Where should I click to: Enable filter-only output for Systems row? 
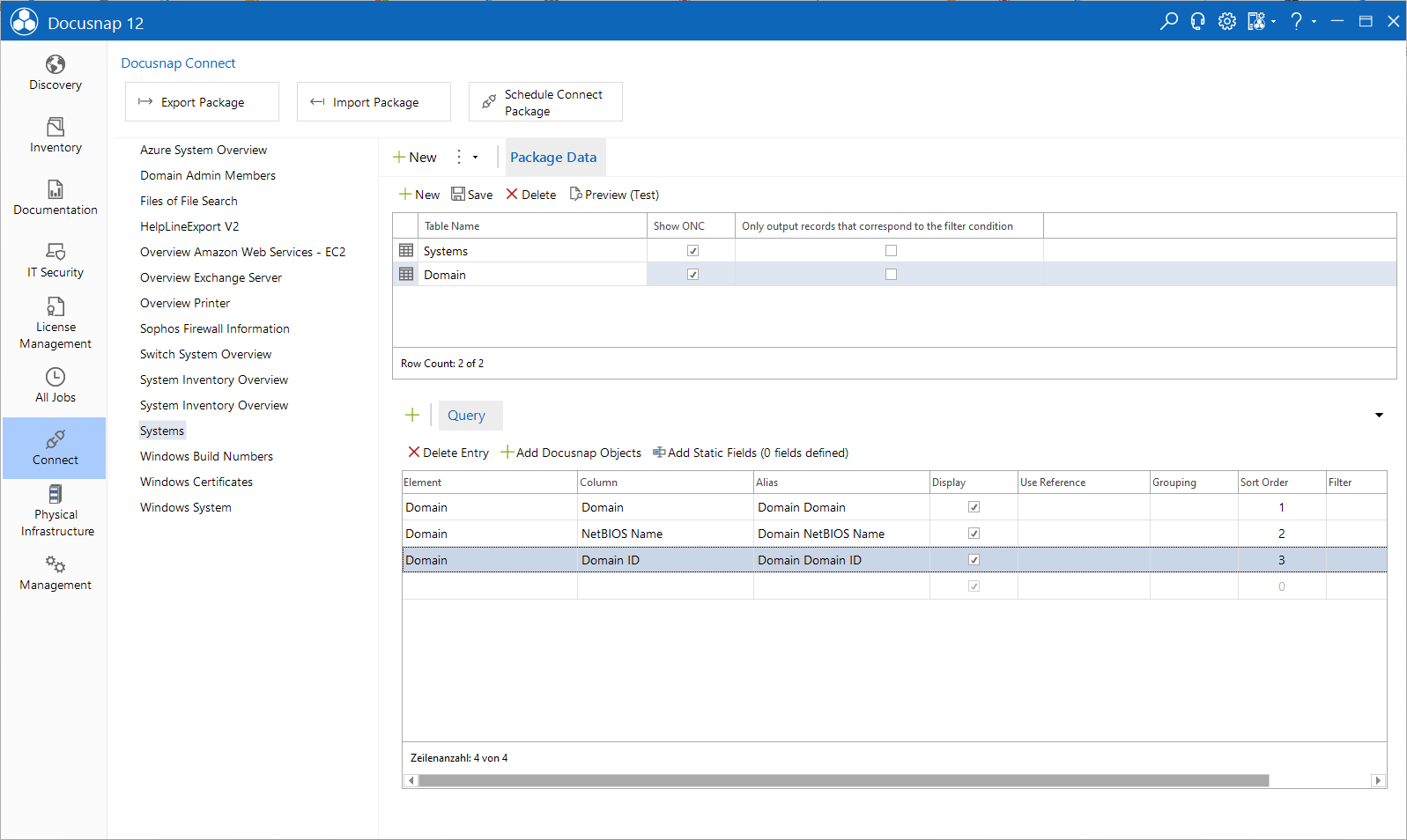[x=891, y=251]
